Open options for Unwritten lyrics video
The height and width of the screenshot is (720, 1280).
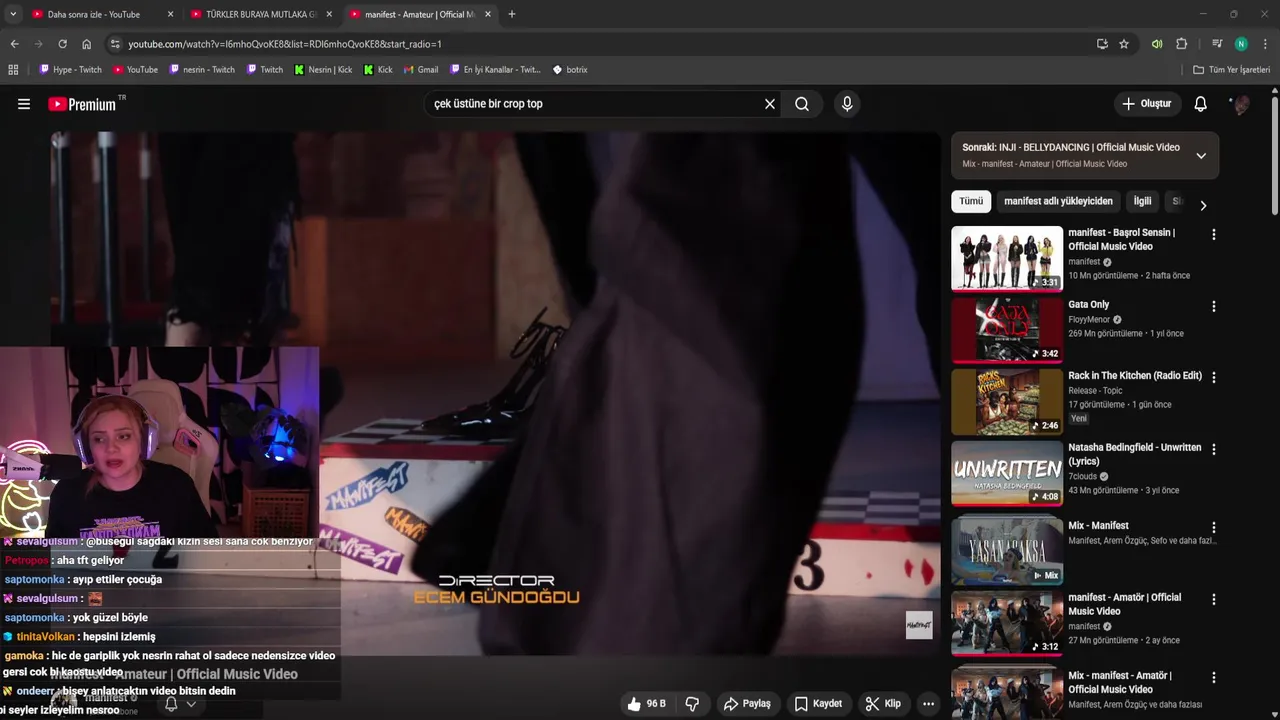tap(1214, 449)
